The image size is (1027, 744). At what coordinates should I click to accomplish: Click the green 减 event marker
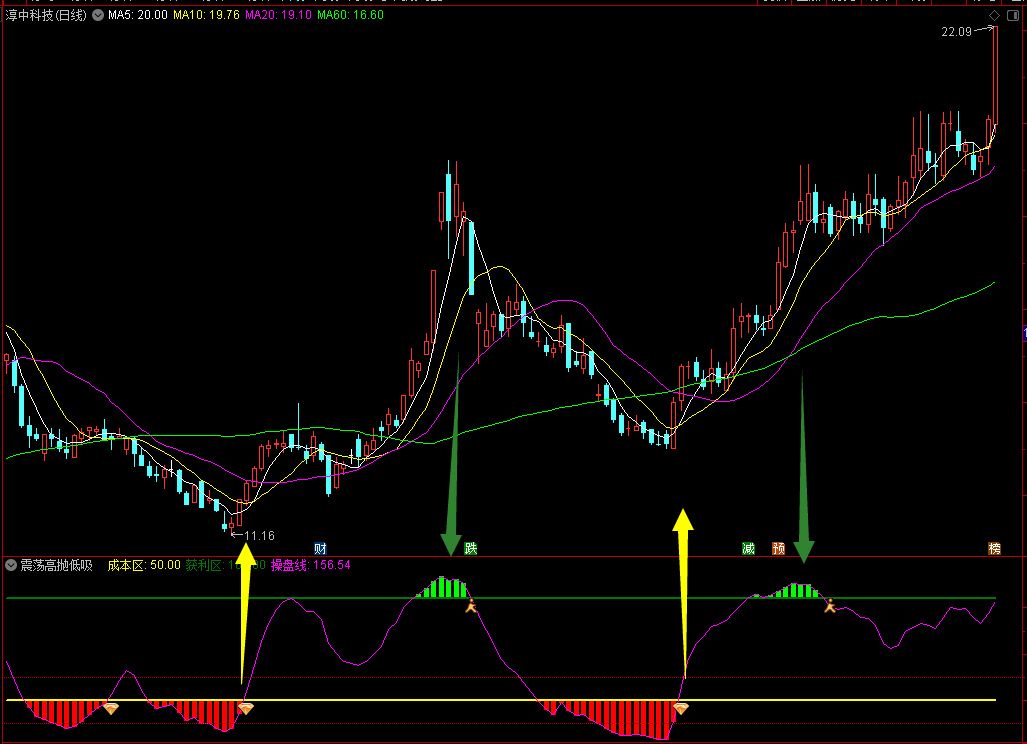(x=749, y=549)
